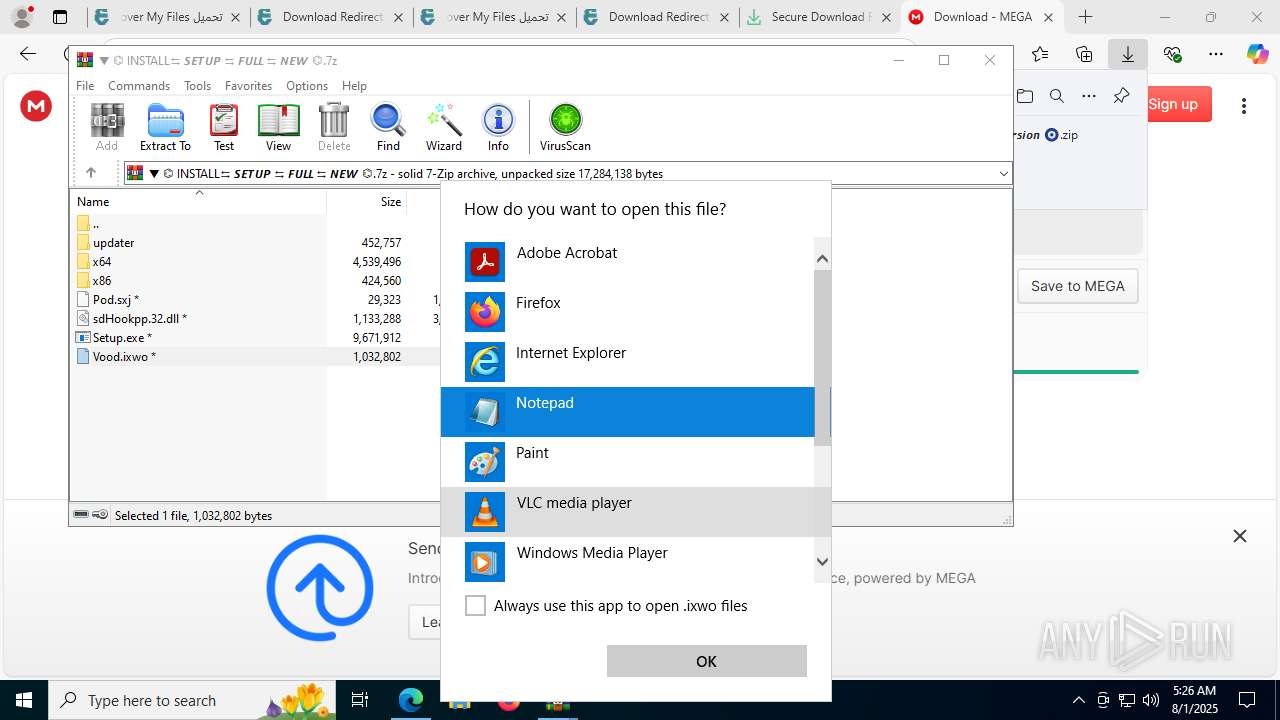Screen dimensions: 1280x720
Task: Close the MEGA bottom banner
Action: pyautogui.click(x=1240, y=536)
